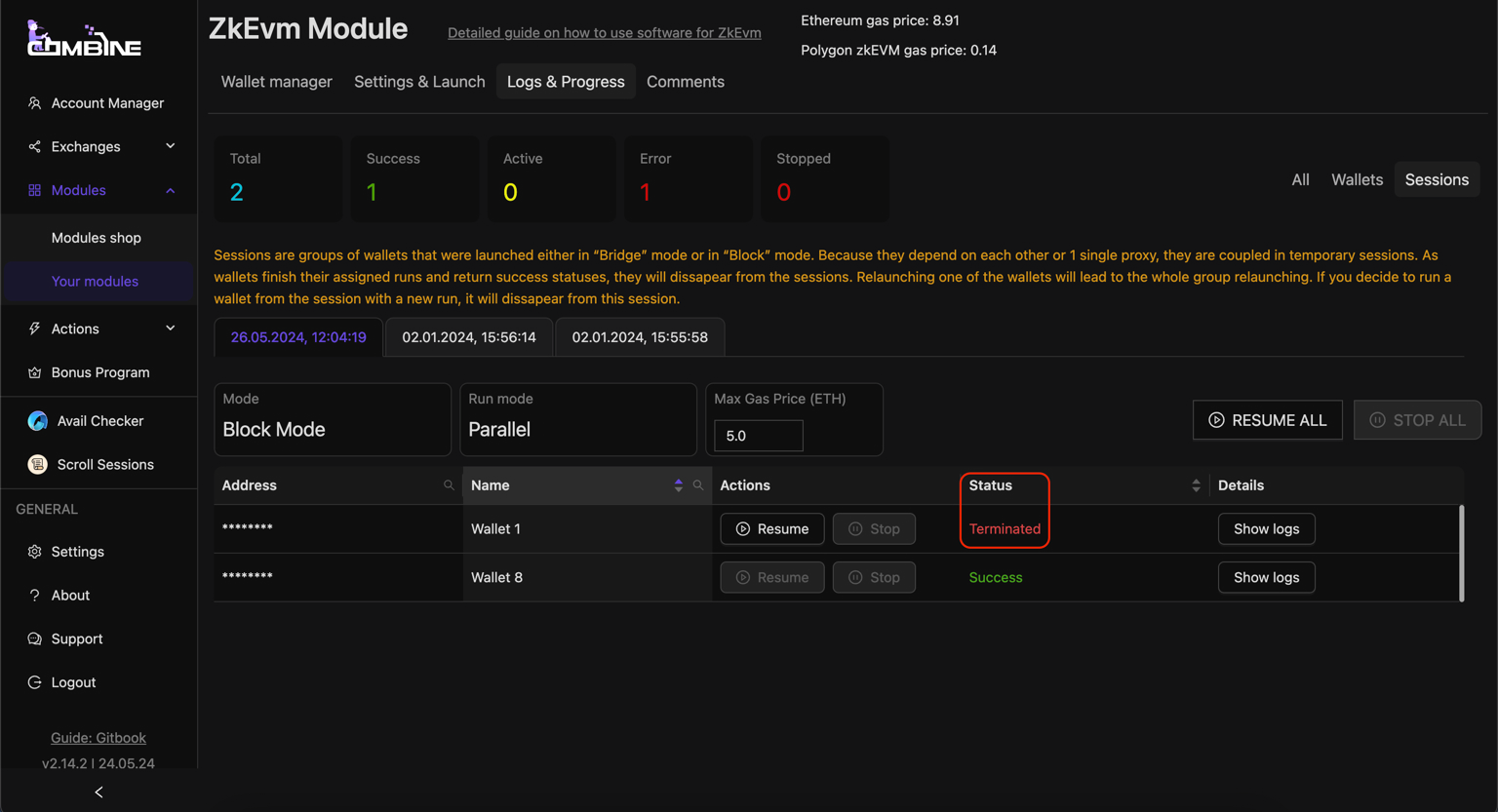This screenshot has height=812, width=1498.
Task: Click the Combine logo in the sidebar
Action: pyautogui.click(x=84, y=39)
